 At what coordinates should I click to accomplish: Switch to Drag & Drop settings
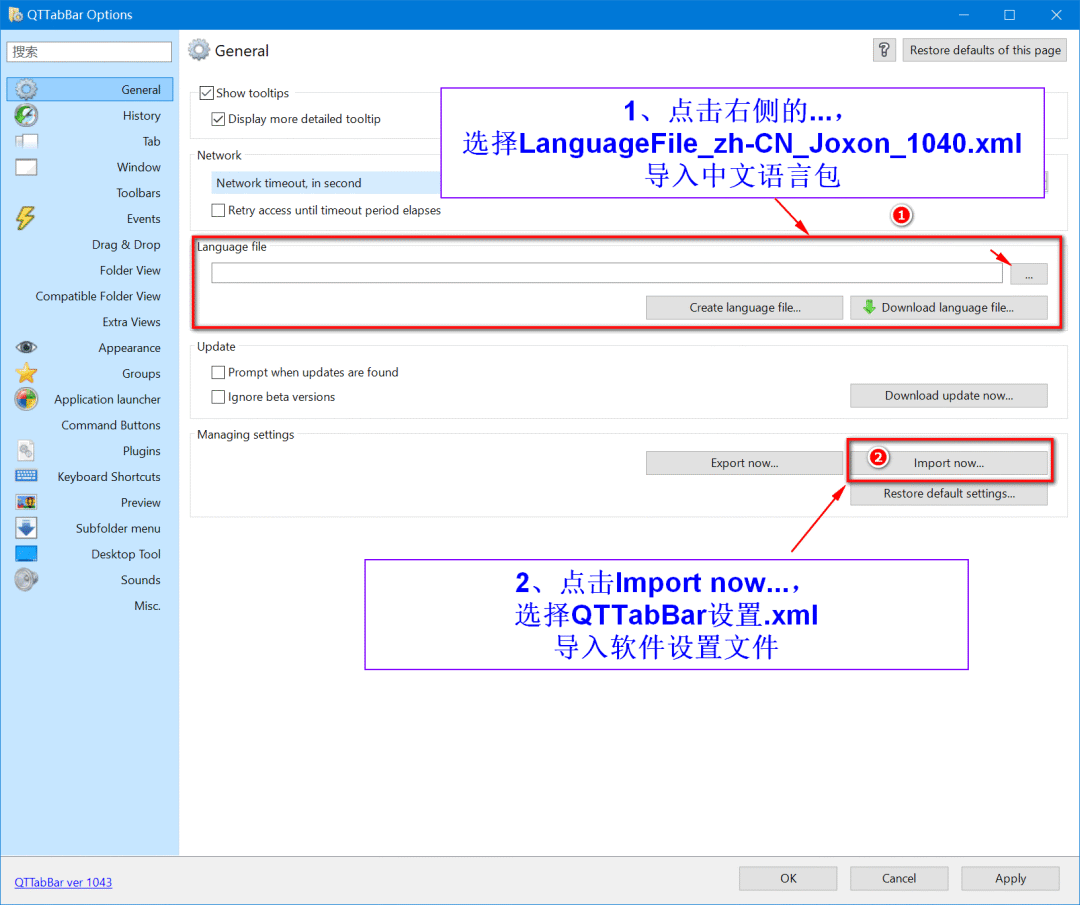pos(126,245)
